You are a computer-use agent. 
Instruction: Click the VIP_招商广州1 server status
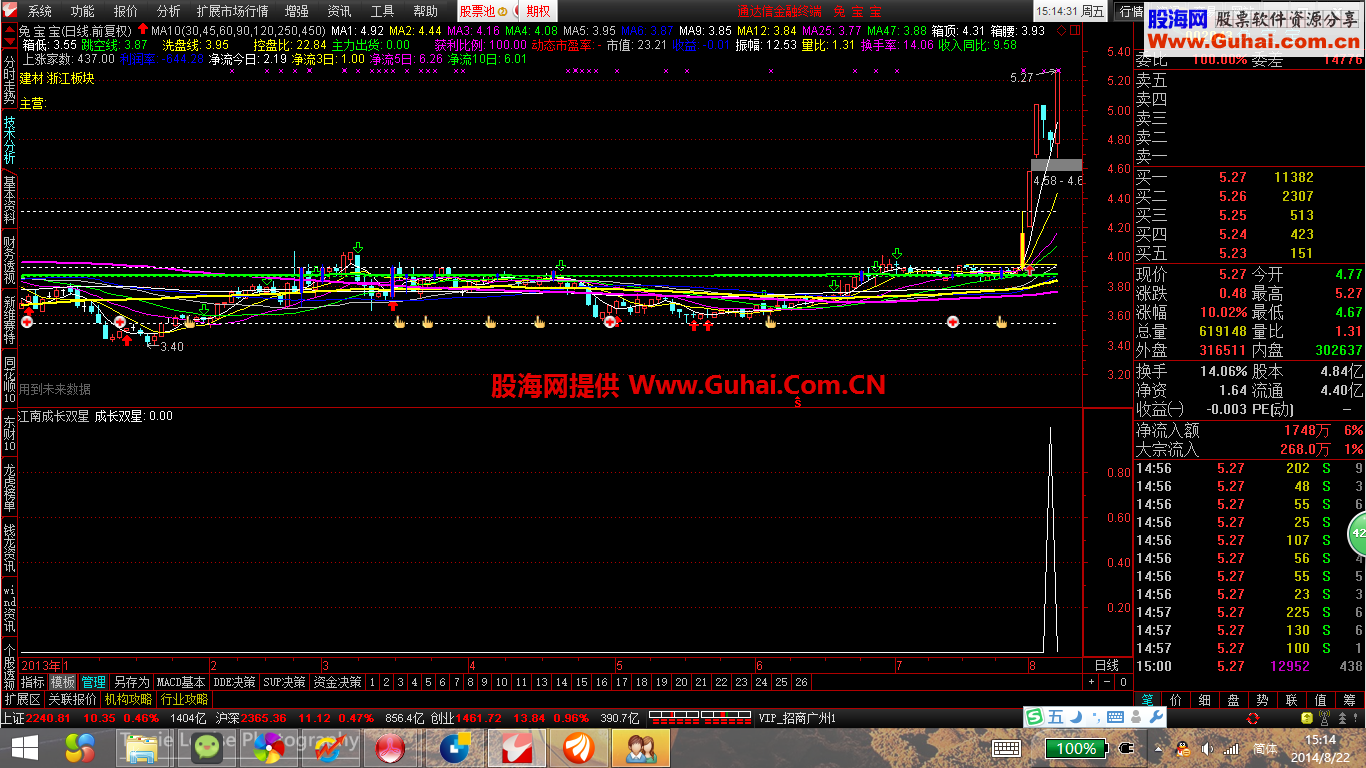pos(797,718)
